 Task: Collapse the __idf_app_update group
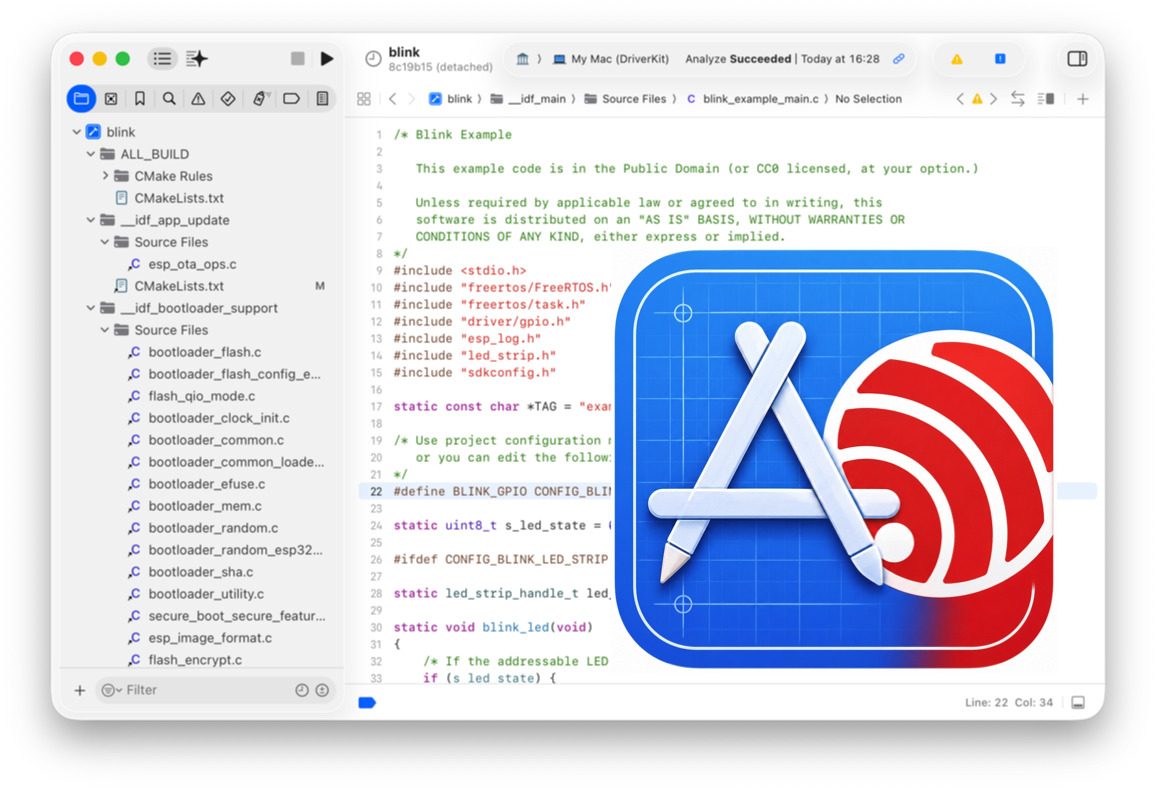[x=90, y=220]
